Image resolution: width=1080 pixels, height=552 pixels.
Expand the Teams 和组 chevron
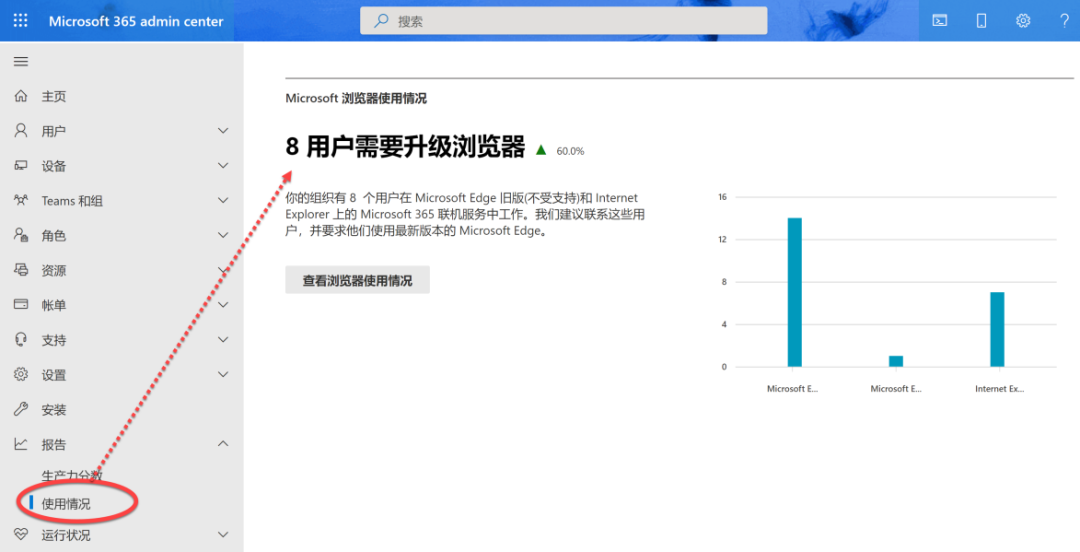tap(222, 201)
